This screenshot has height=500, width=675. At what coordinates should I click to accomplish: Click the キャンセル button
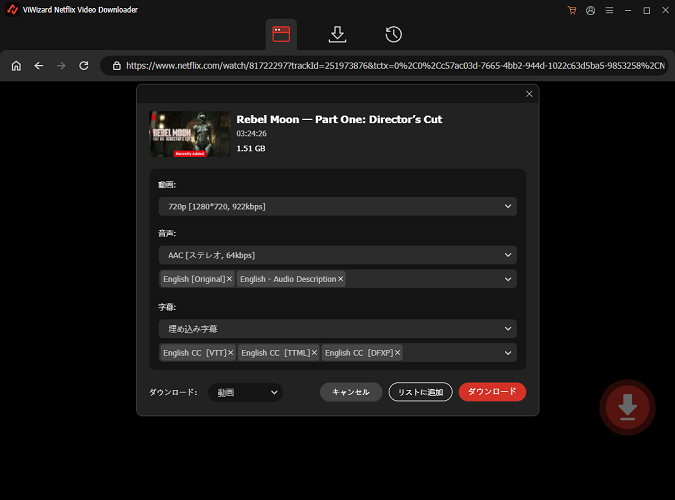(351, 392)
